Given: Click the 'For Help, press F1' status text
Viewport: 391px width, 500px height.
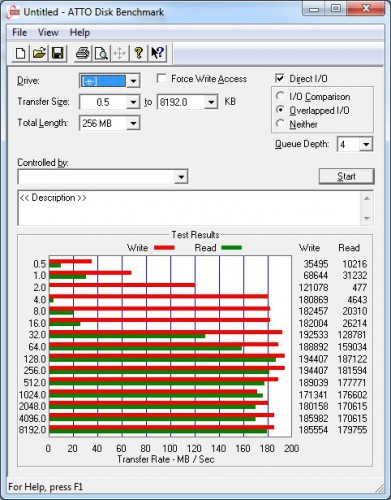Looking at the screenshot, I should coord(45,487).
